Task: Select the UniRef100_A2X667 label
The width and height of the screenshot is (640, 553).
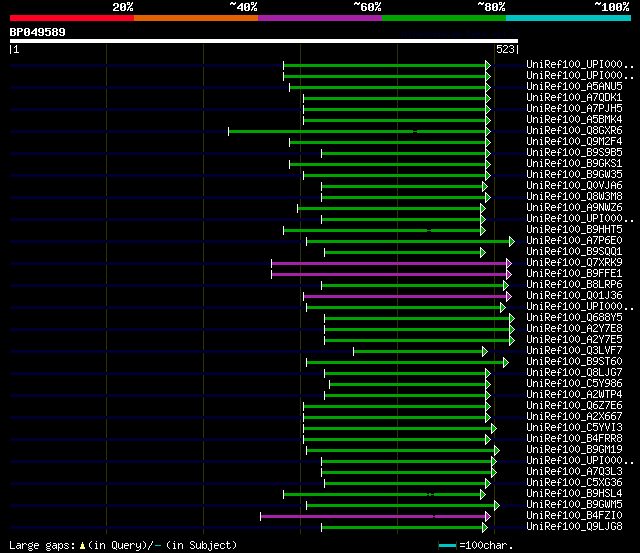Action: (574, 417)
